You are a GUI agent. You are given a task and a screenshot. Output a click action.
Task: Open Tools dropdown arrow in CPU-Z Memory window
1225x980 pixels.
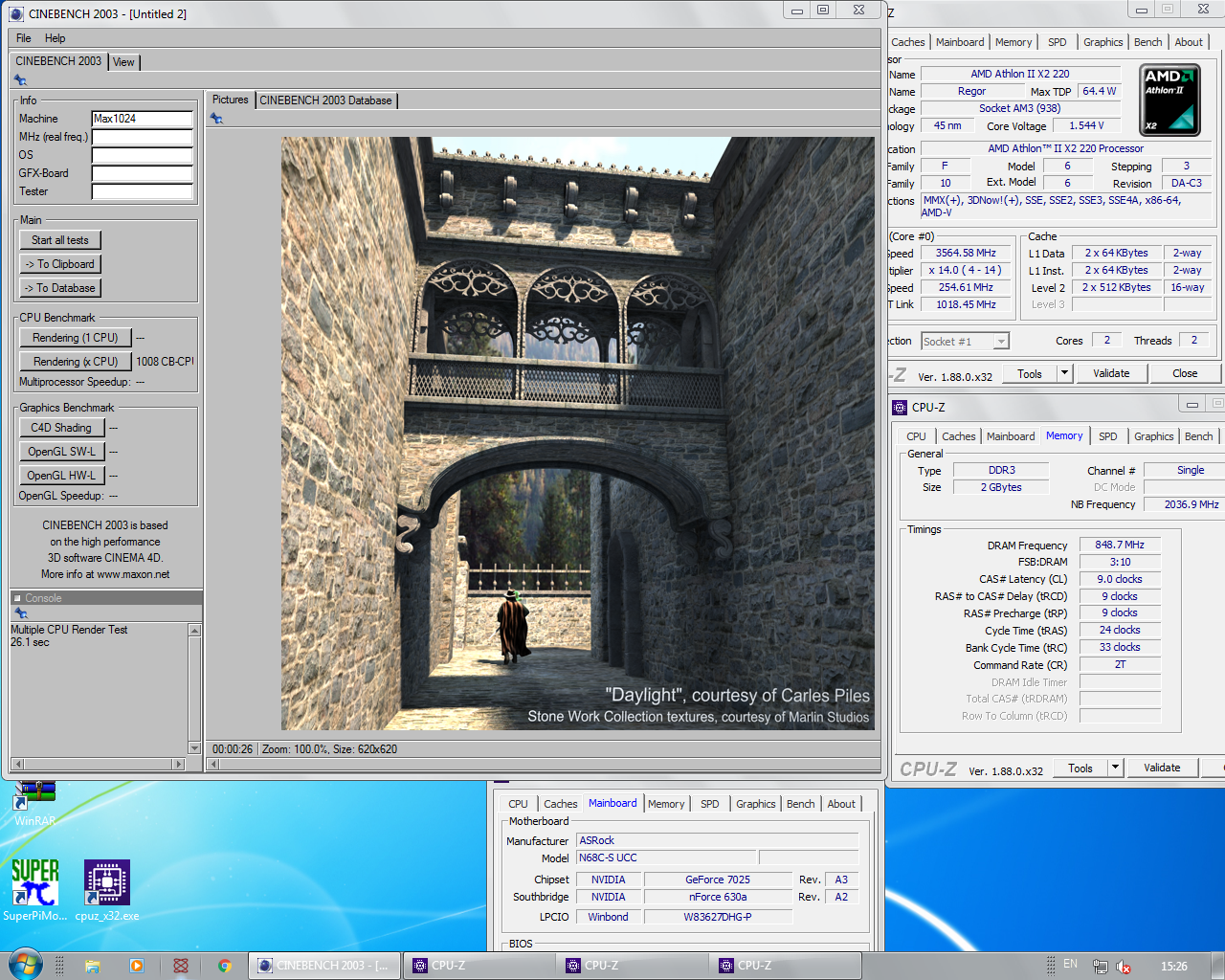(x=1115, y=768)
